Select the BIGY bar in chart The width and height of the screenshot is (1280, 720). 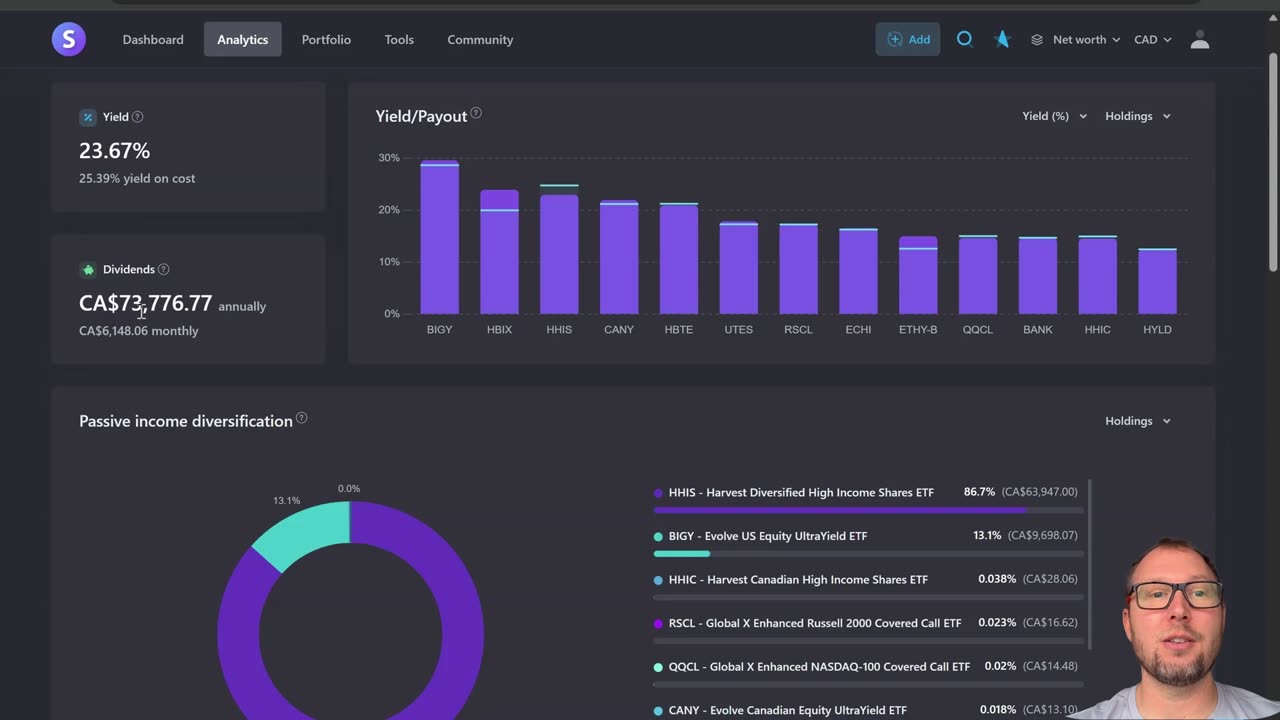439,237
